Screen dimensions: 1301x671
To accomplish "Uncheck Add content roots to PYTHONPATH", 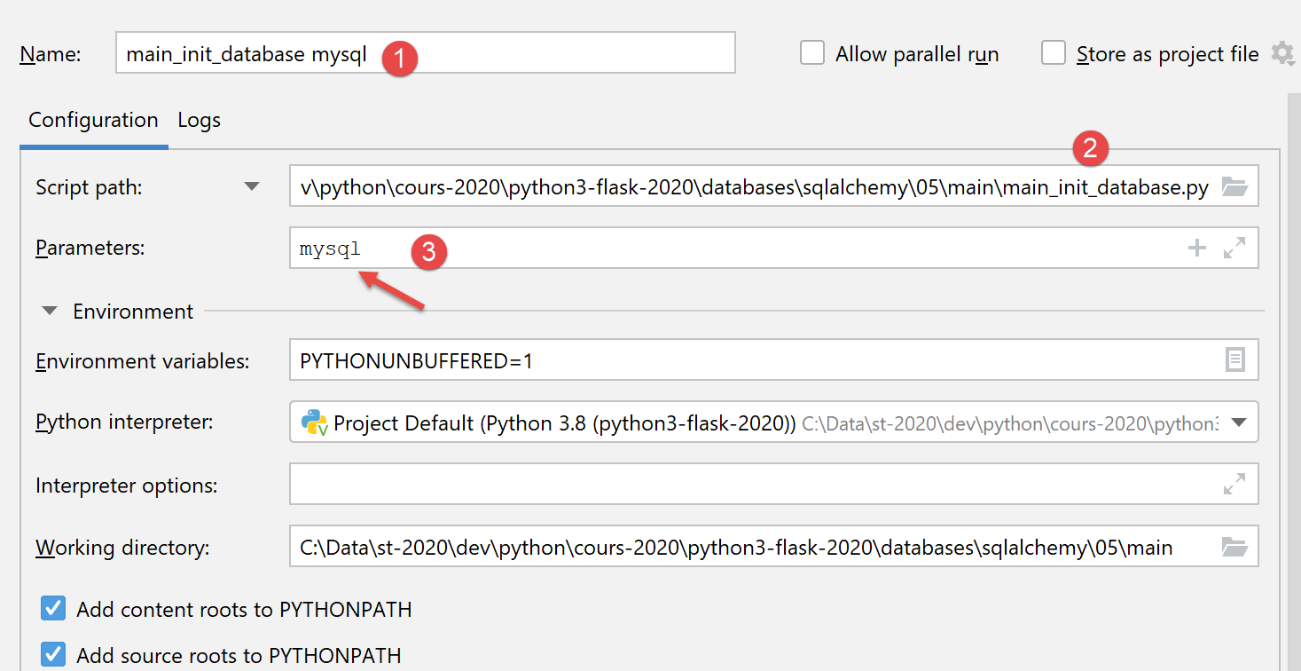I will (53, 609).
